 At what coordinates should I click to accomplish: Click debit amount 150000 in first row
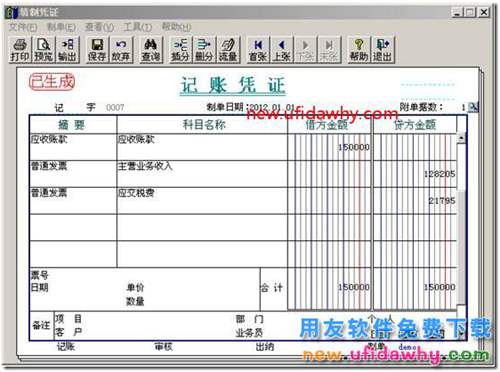point(354,147)
